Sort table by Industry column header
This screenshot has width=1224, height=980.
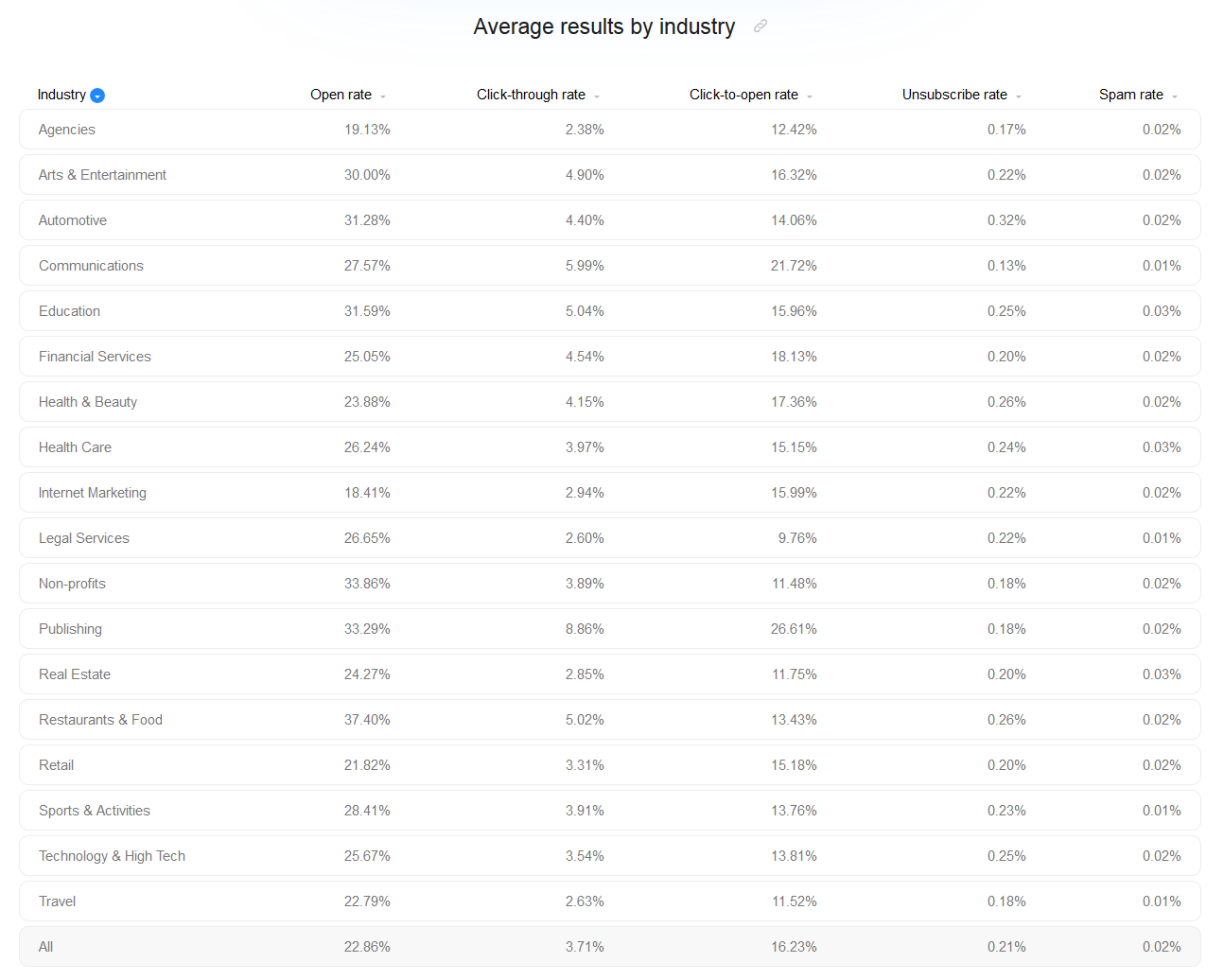point(61,95)
